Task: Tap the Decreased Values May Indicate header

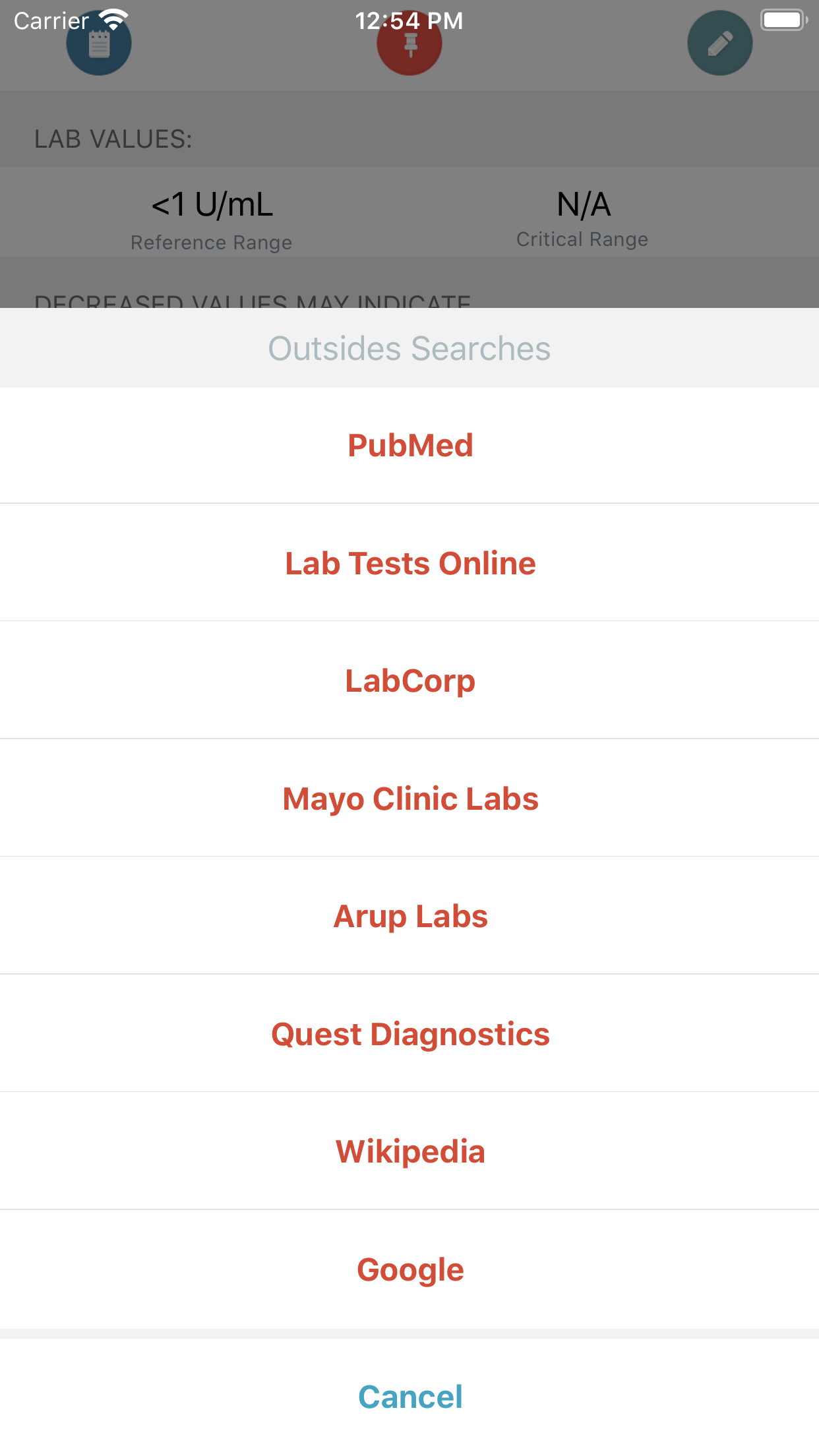Action: coord(253,301)
